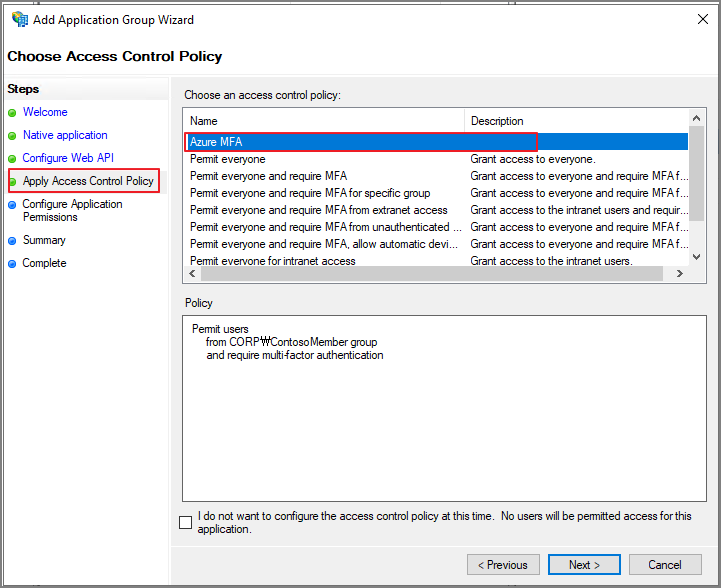
Task: Select Permit everyone and require MFA policy
Action: point(269,176)
